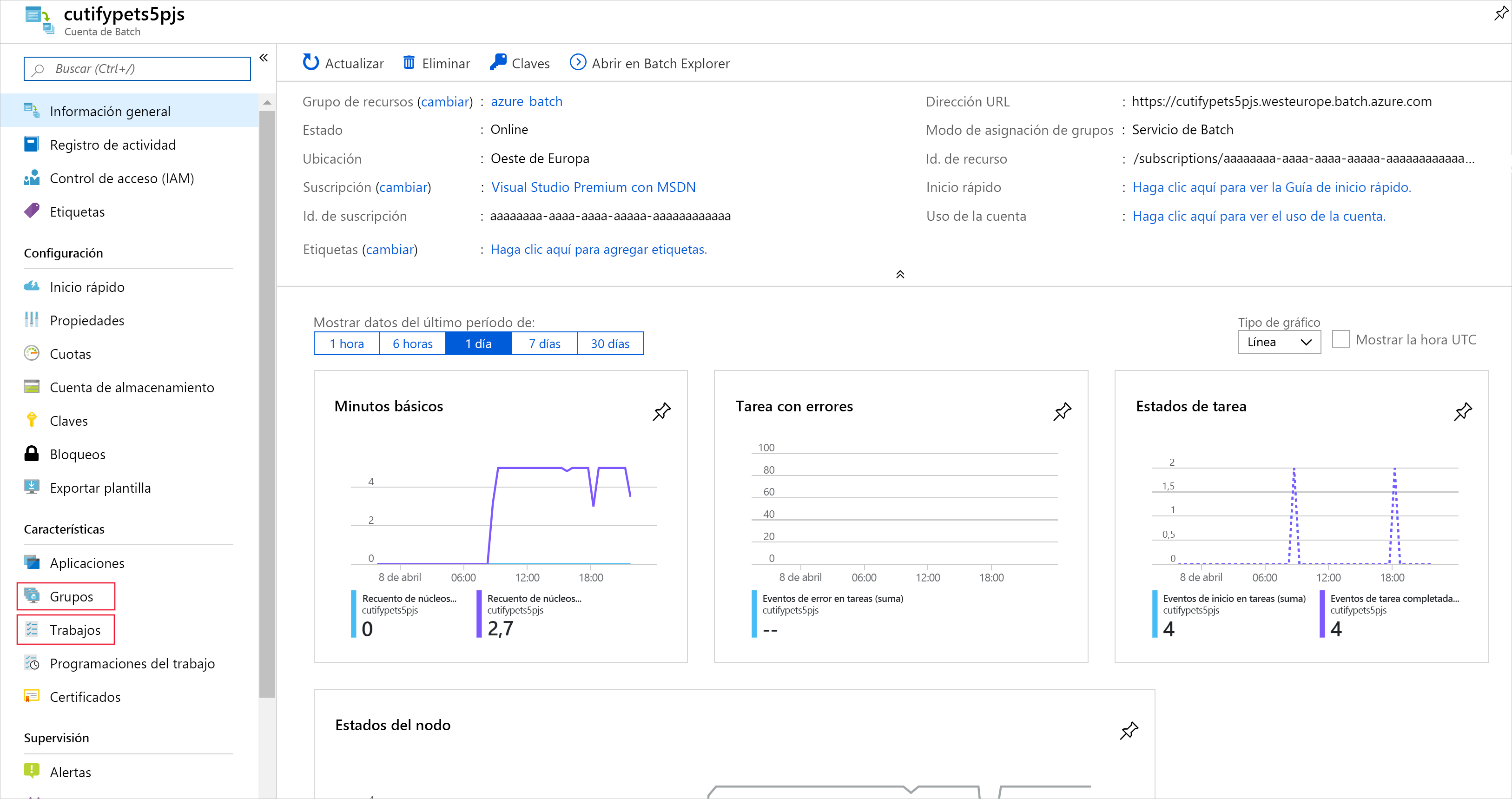Screen dimensions: 1512x799
Task: Select the 30 días time period
Action: (x=610, y=343)
